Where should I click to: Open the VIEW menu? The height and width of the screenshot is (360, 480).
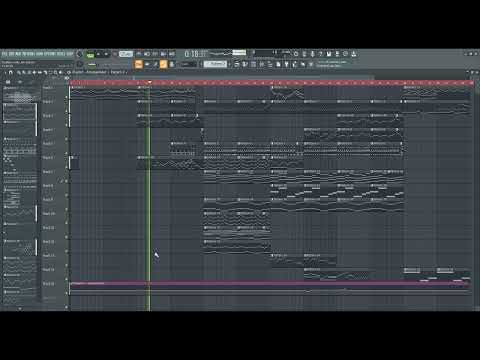pos(39,54)
